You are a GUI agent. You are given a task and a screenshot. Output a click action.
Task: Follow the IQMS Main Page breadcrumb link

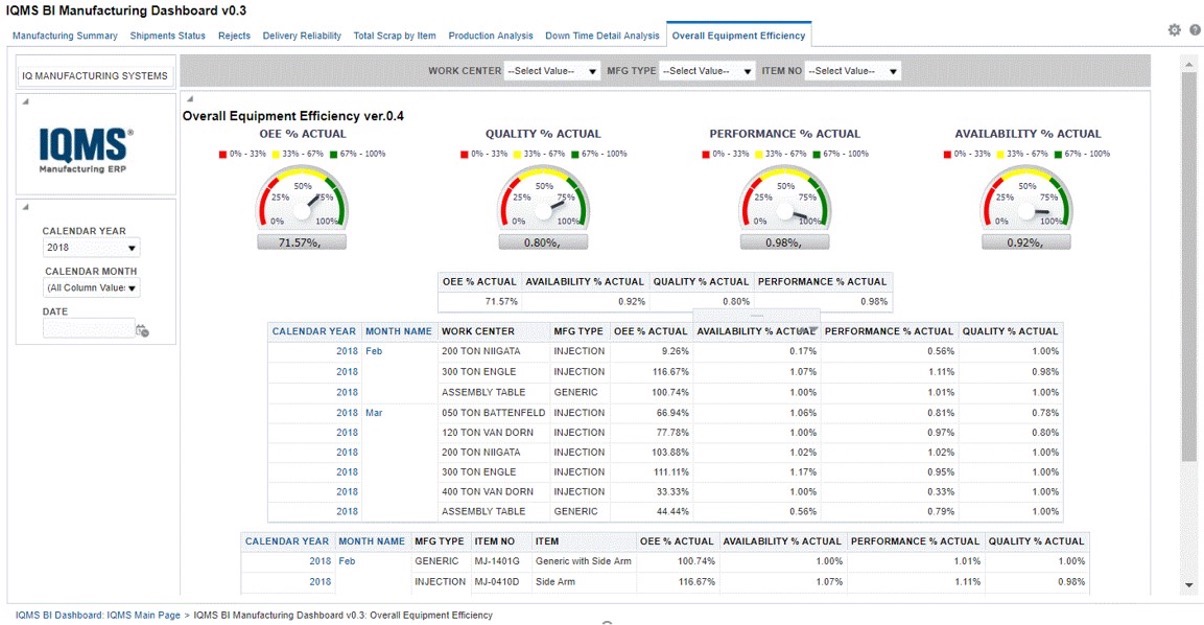click(98, 615)
